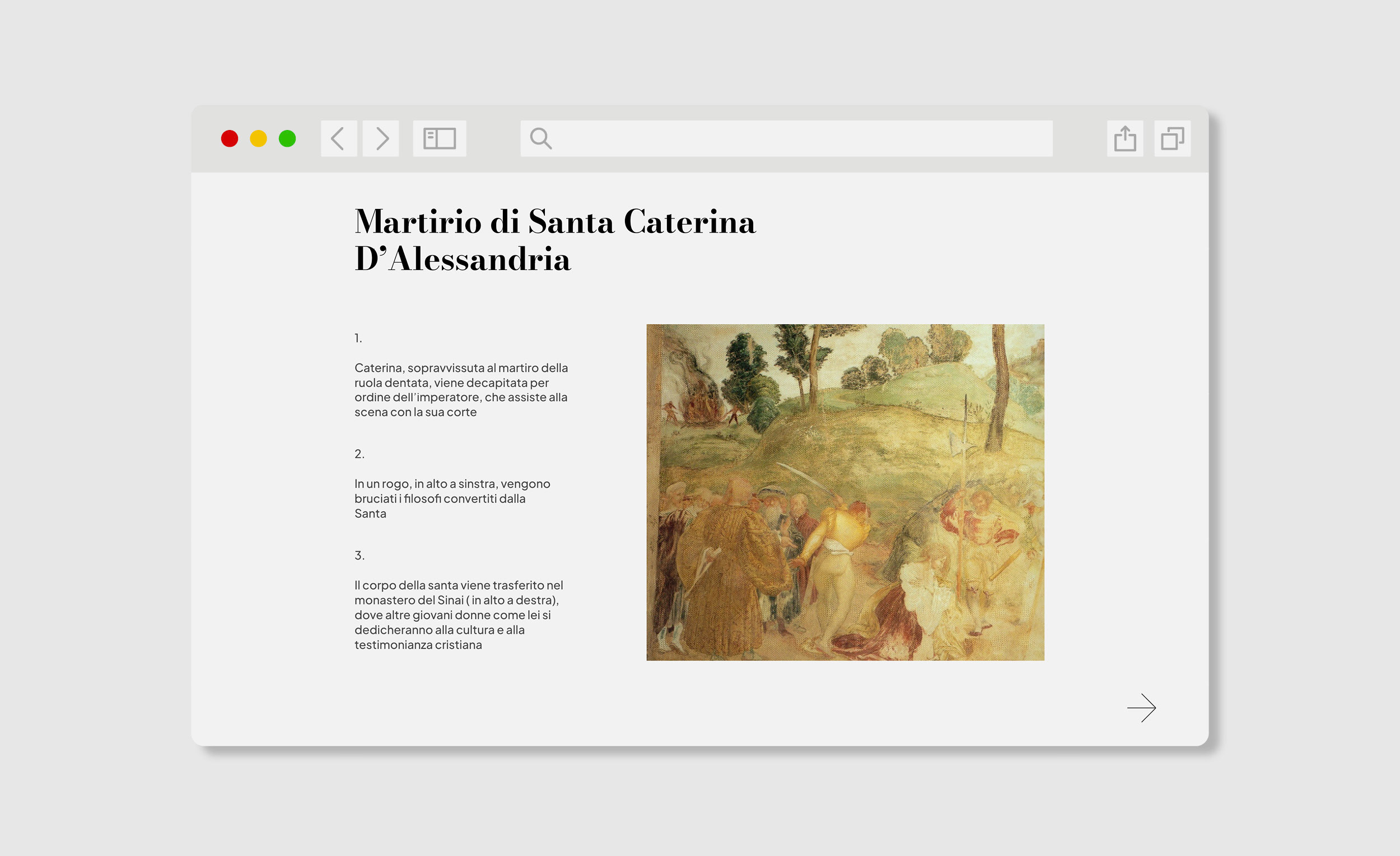Close the window with red button
This screenshot has height=856, width=1400.
230,139
